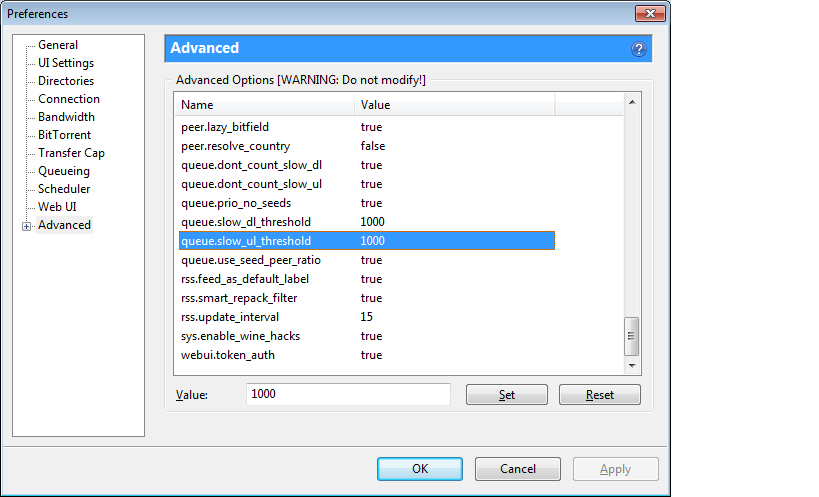Select queue.dont_count_slow_dl row
The image size is (819, 497).
(367, 165)
